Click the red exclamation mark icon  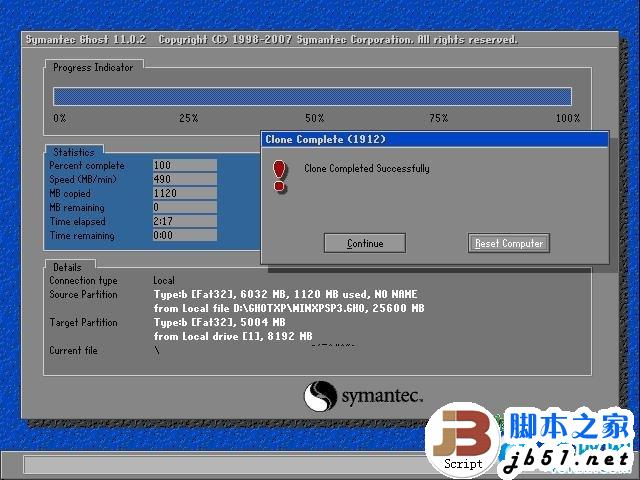[x=280, y=176]
